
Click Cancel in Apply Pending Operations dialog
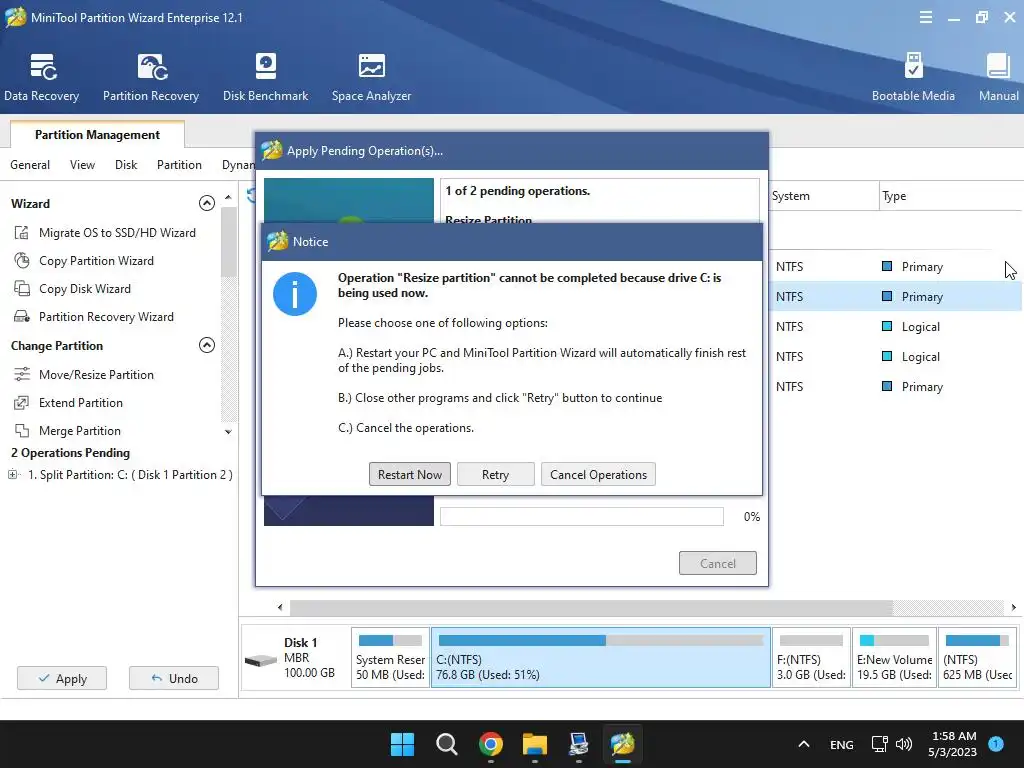(x=718, y=563)
